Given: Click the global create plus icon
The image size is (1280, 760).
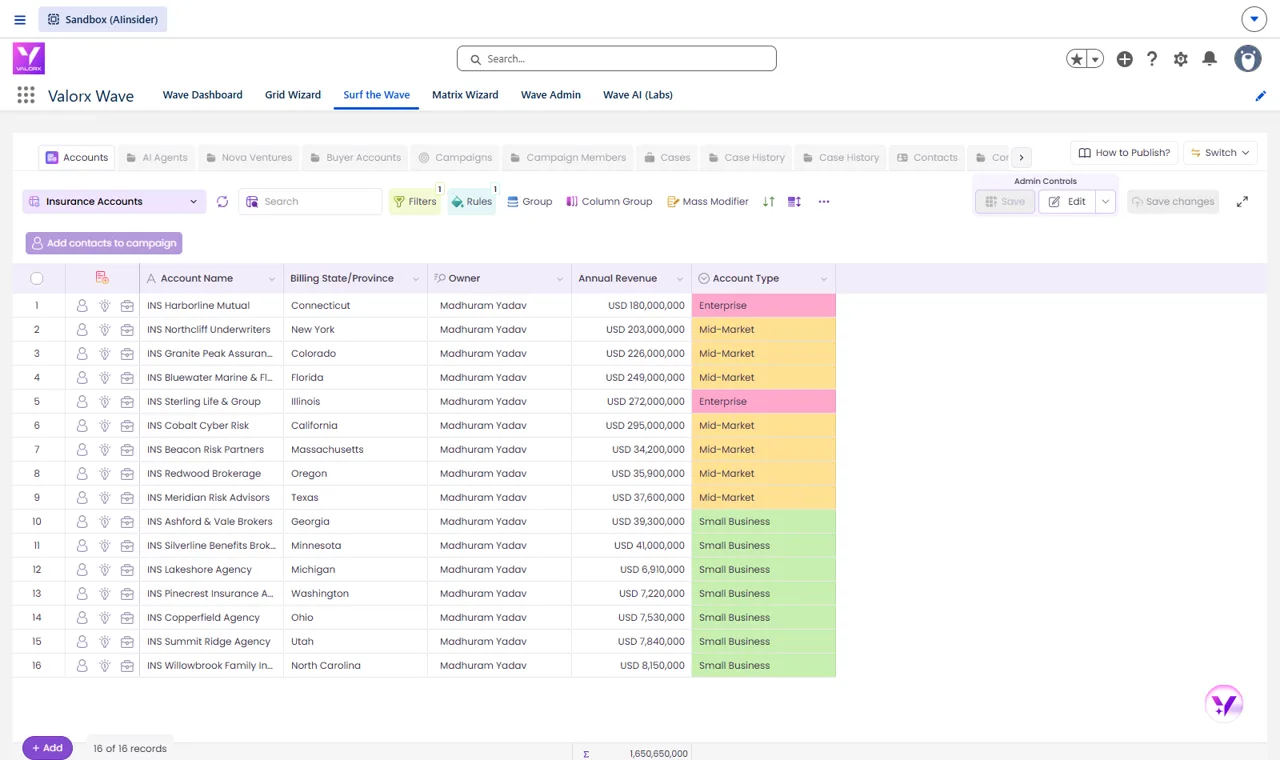Looking at the screenshot, I should (x=1125, y=59).
